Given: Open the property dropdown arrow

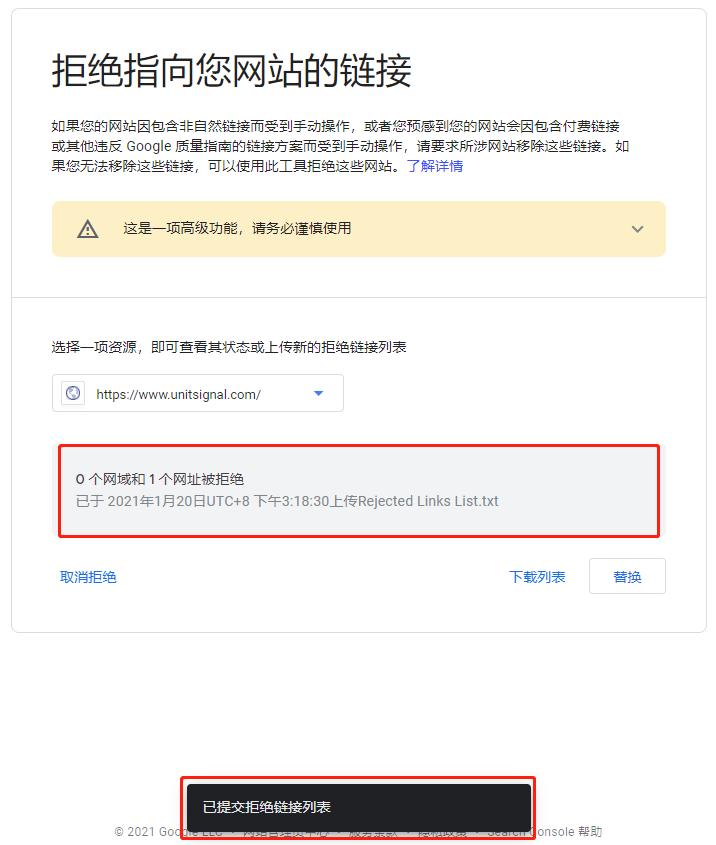Looking at the screenshot, I should 318,393.
